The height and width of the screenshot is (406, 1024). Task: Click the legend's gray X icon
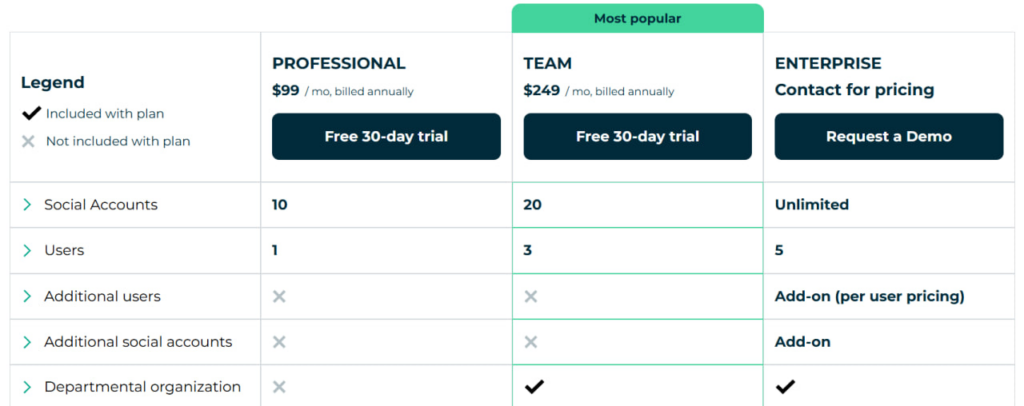click(28, 141)
